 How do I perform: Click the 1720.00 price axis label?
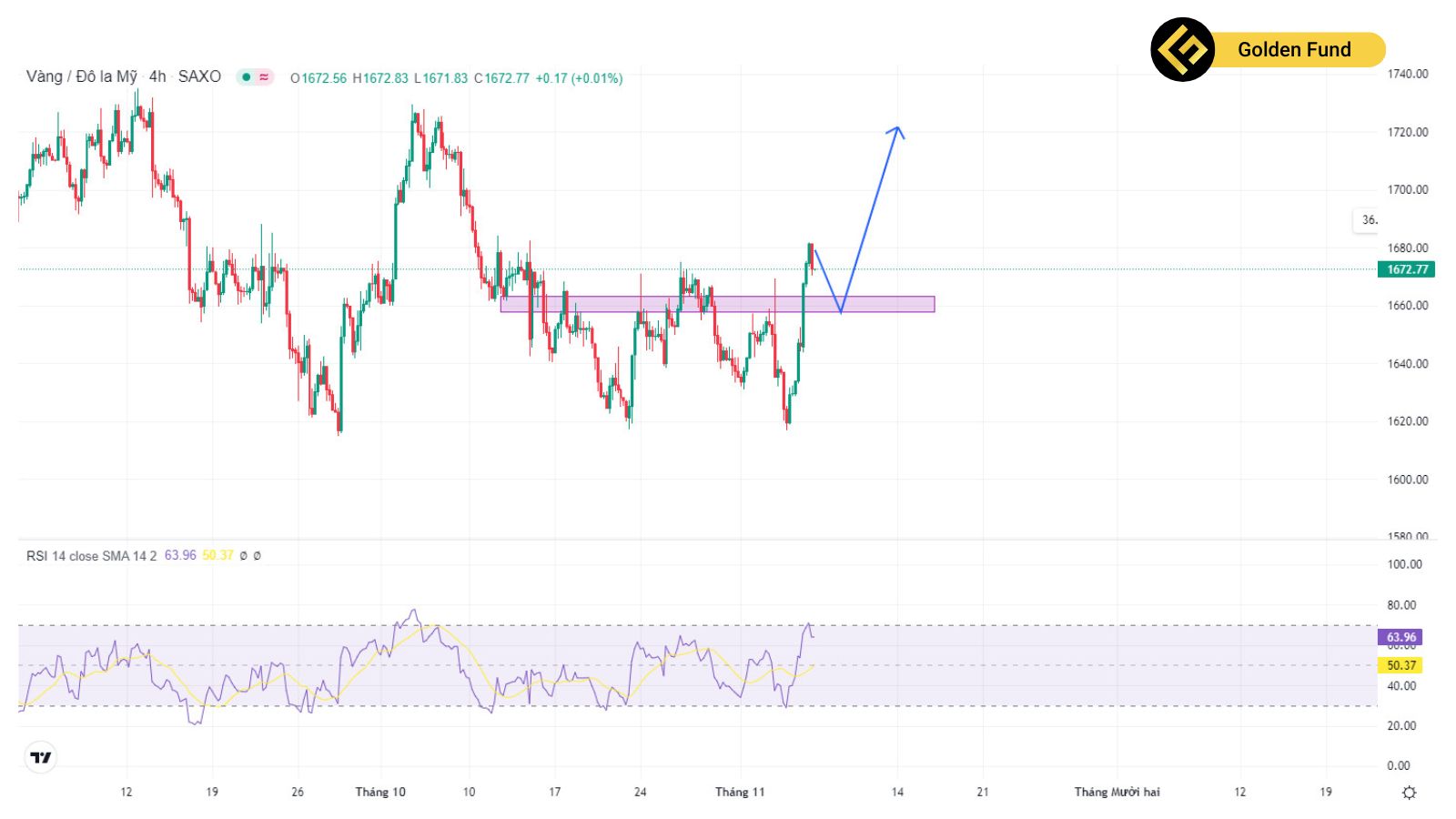click(1408, 132)
